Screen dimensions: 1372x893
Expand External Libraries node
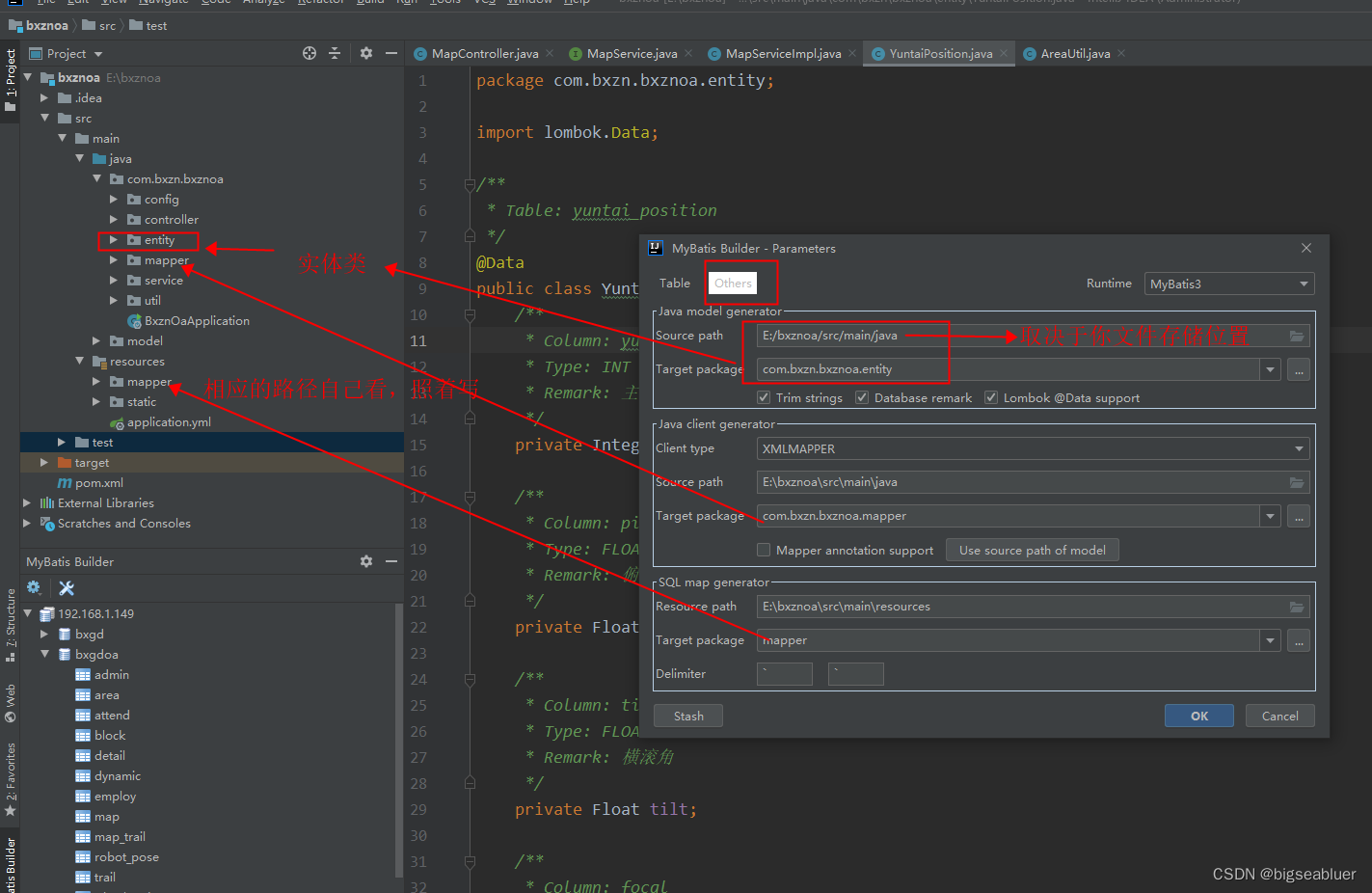(x=27, y=503)
